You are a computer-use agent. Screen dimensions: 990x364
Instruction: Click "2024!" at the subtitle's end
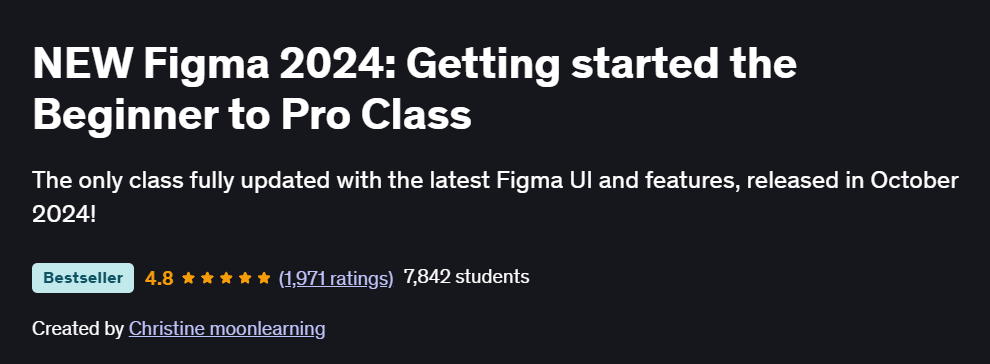[x=64, y=215]
